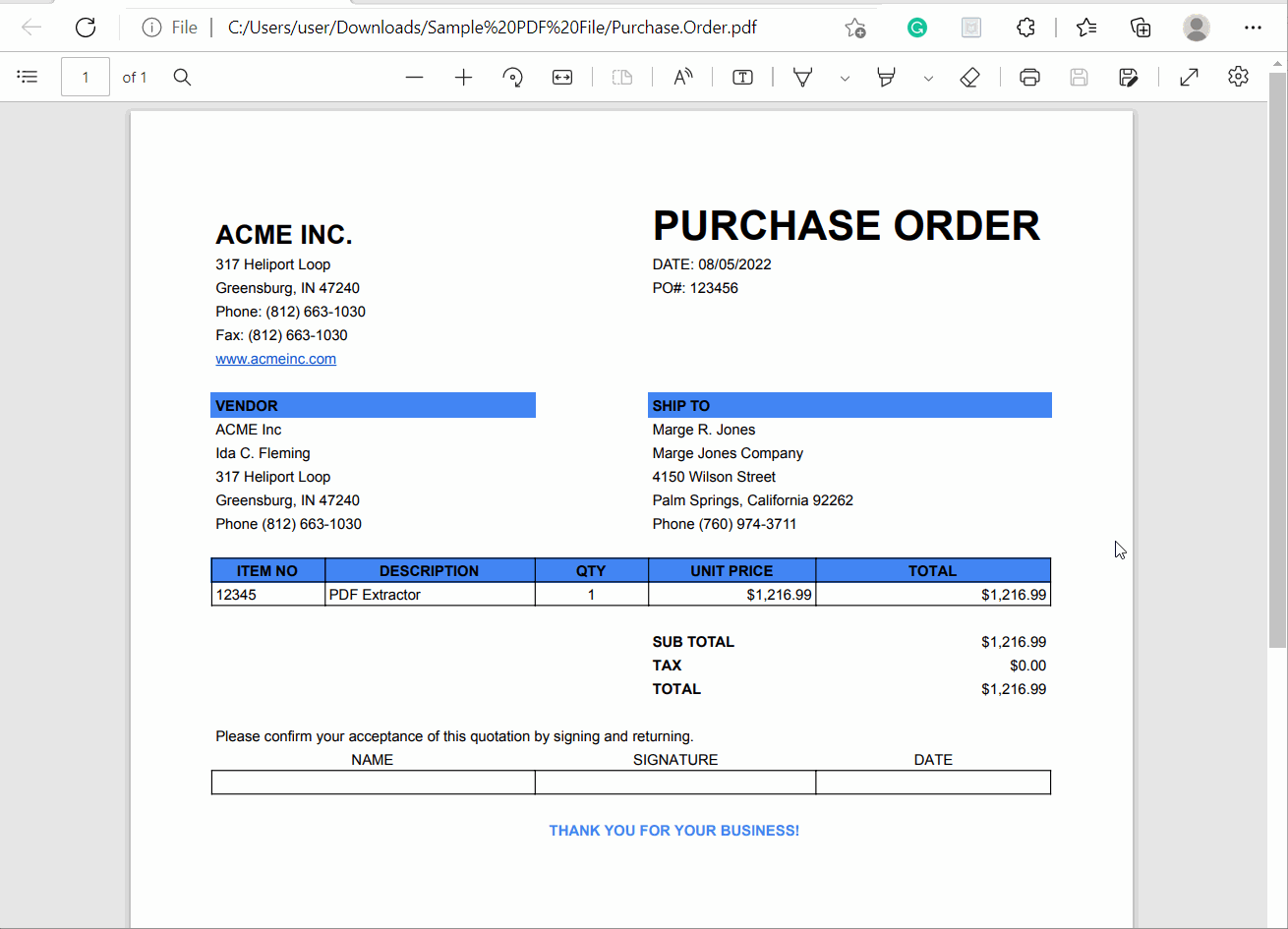Click the SHIP TO section header
1288x929 pixels.
click(x=849, y=405)
